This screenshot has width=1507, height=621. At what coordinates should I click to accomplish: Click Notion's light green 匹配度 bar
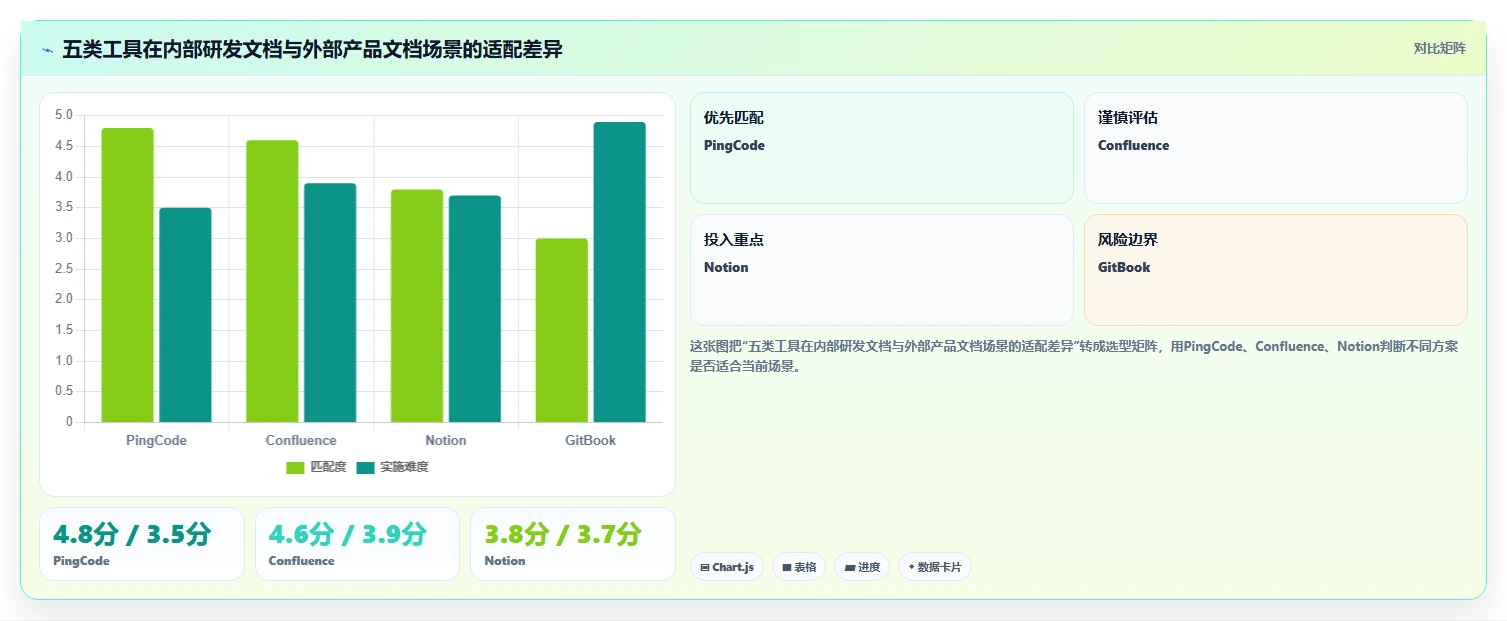coord(417,306)
